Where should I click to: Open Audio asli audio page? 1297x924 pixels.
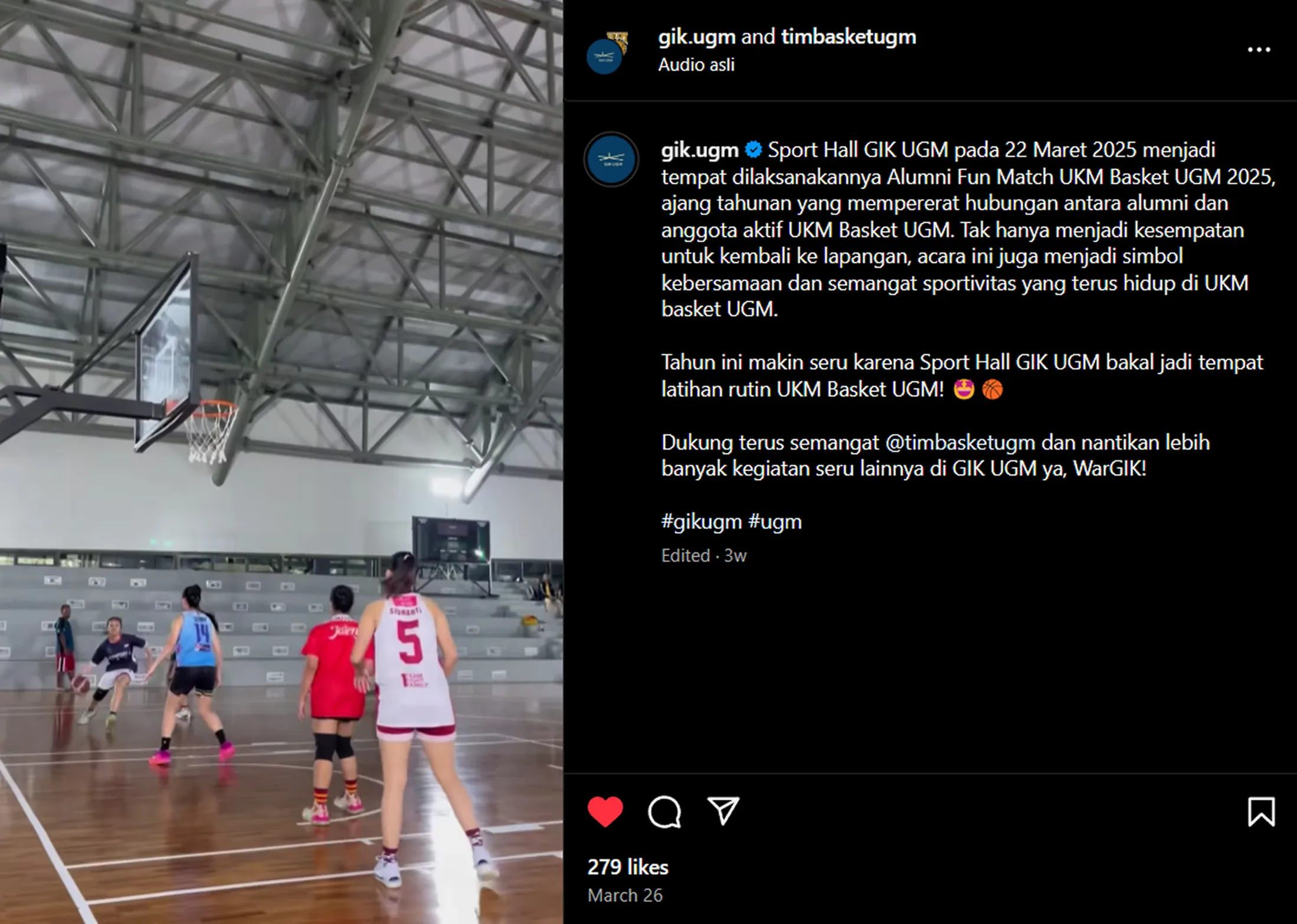click(x=696, y=64)
